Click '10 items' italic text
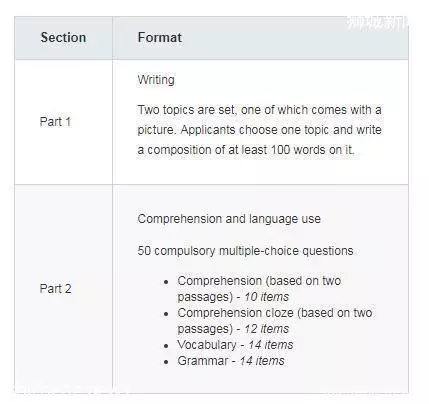 point(266,297)
